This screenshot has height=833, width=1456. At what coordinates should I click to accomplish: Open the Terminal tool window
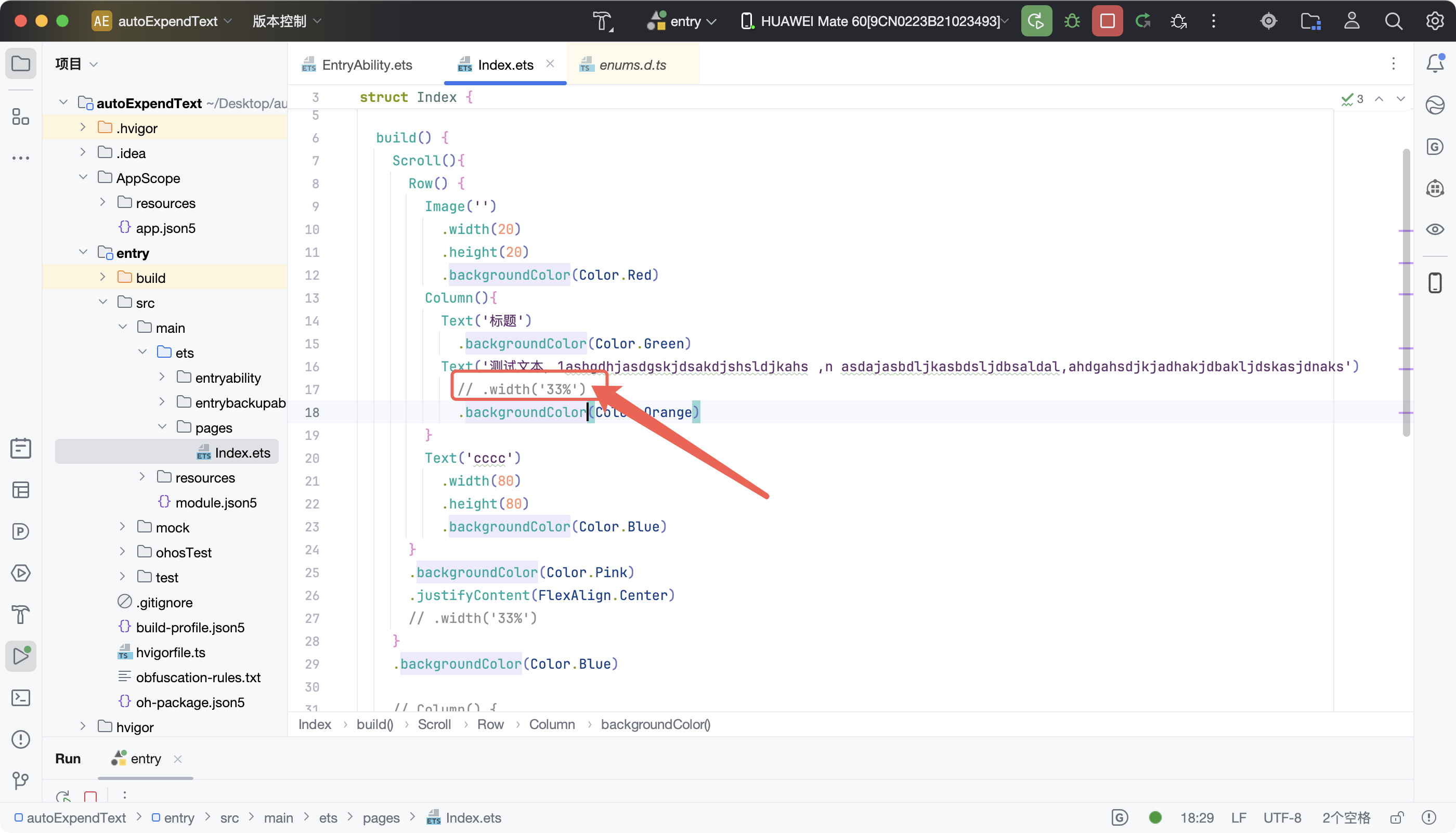[x=21, y=697]
